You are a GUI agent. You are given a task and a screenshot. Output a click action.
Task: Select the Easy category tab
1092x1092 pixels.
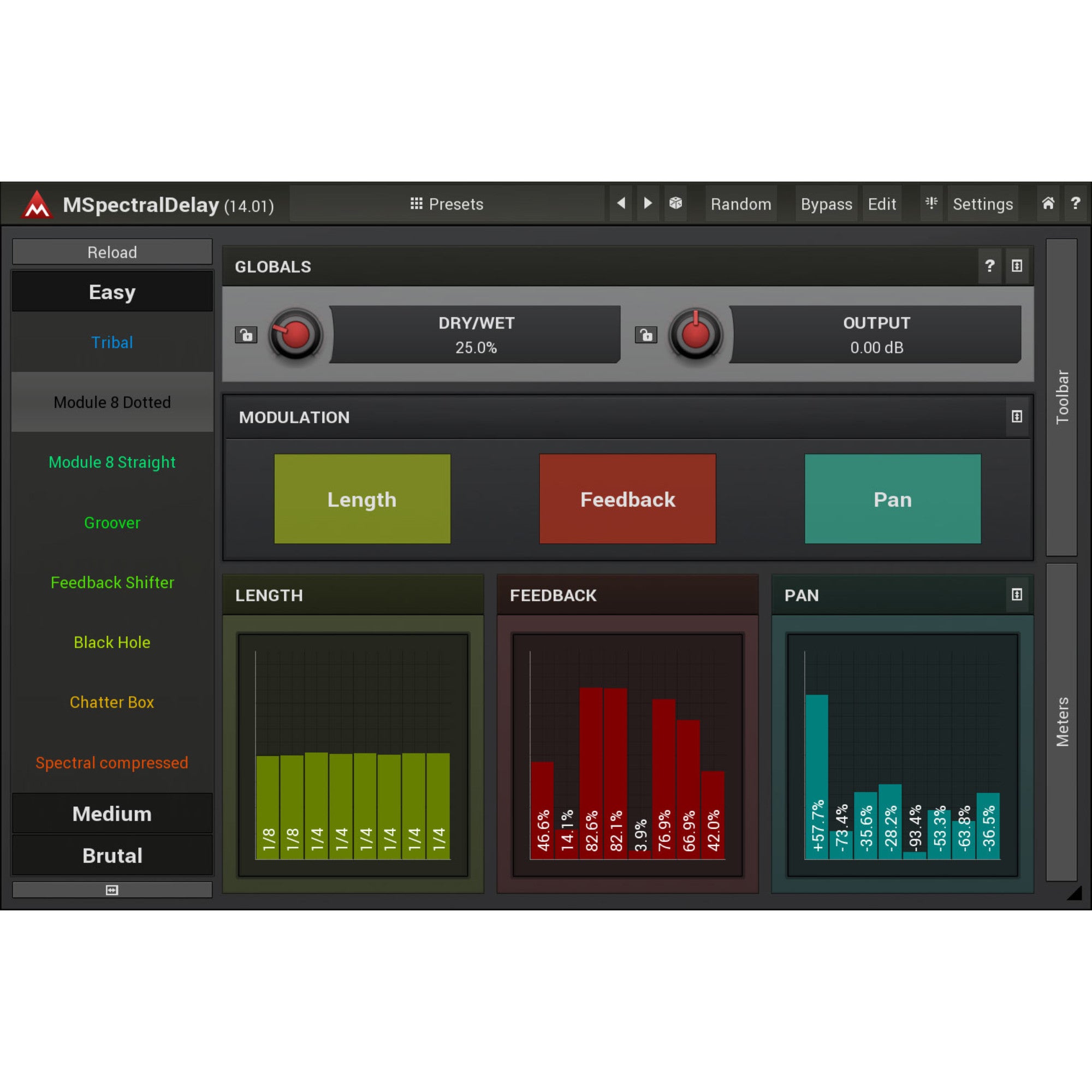112,292
